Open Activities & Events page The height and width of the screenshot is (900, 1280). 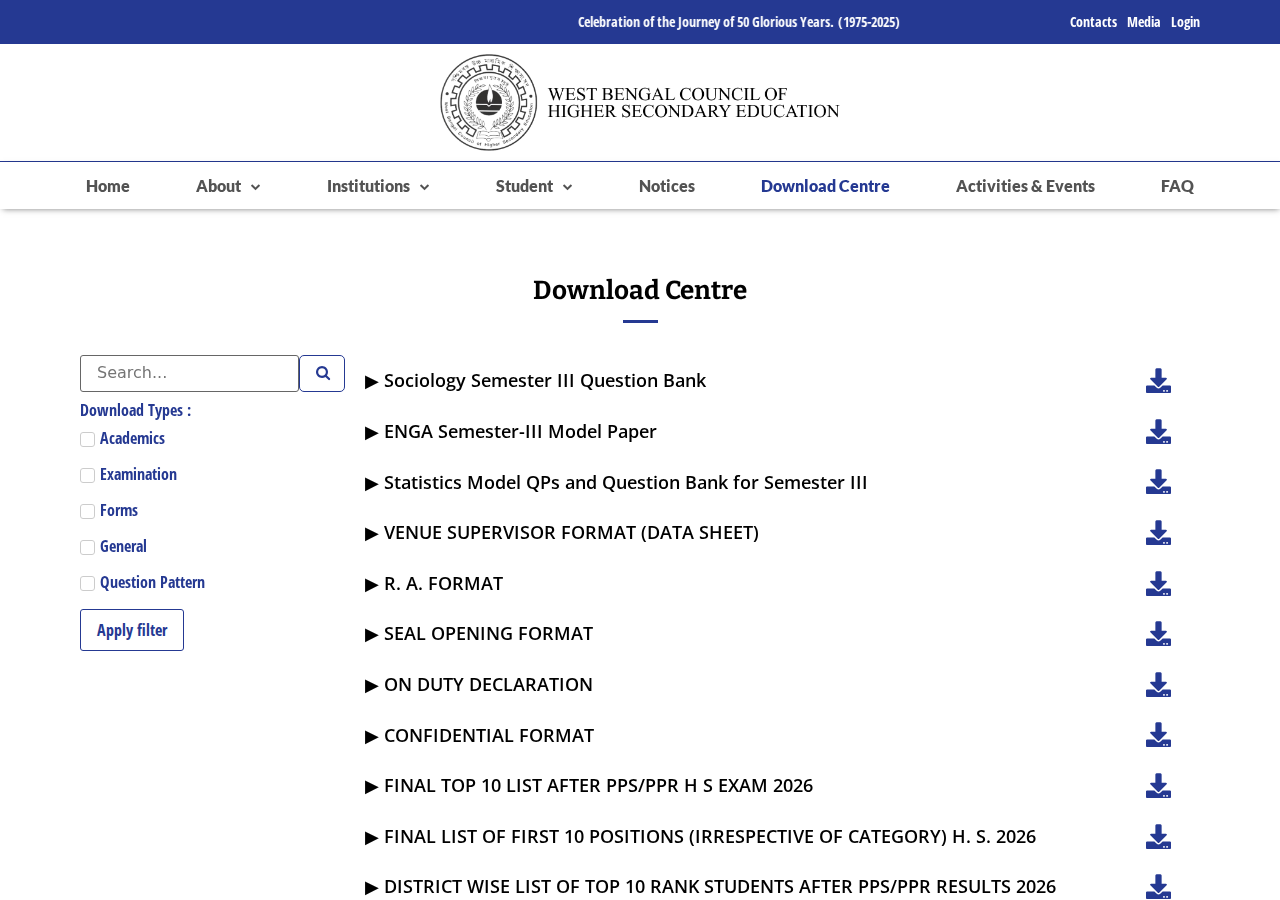point(1025,186)
